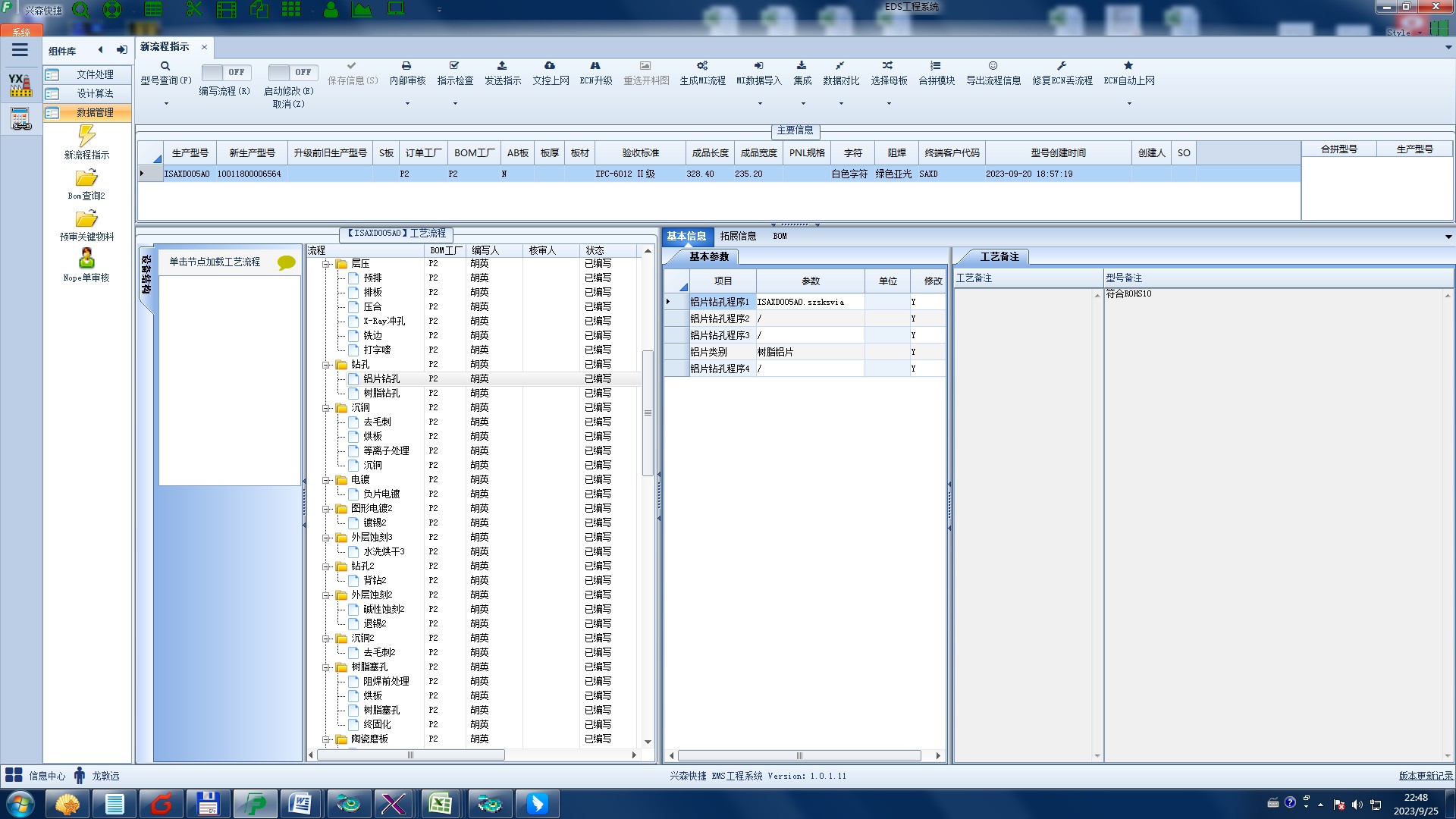
Task: Click 生成MI流程 gears icon
Action: point(702,66)
